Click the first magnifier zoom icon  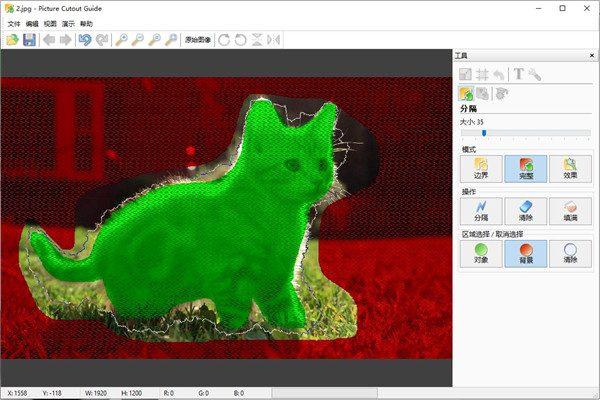pyautogui.click(x=121, y=40)
